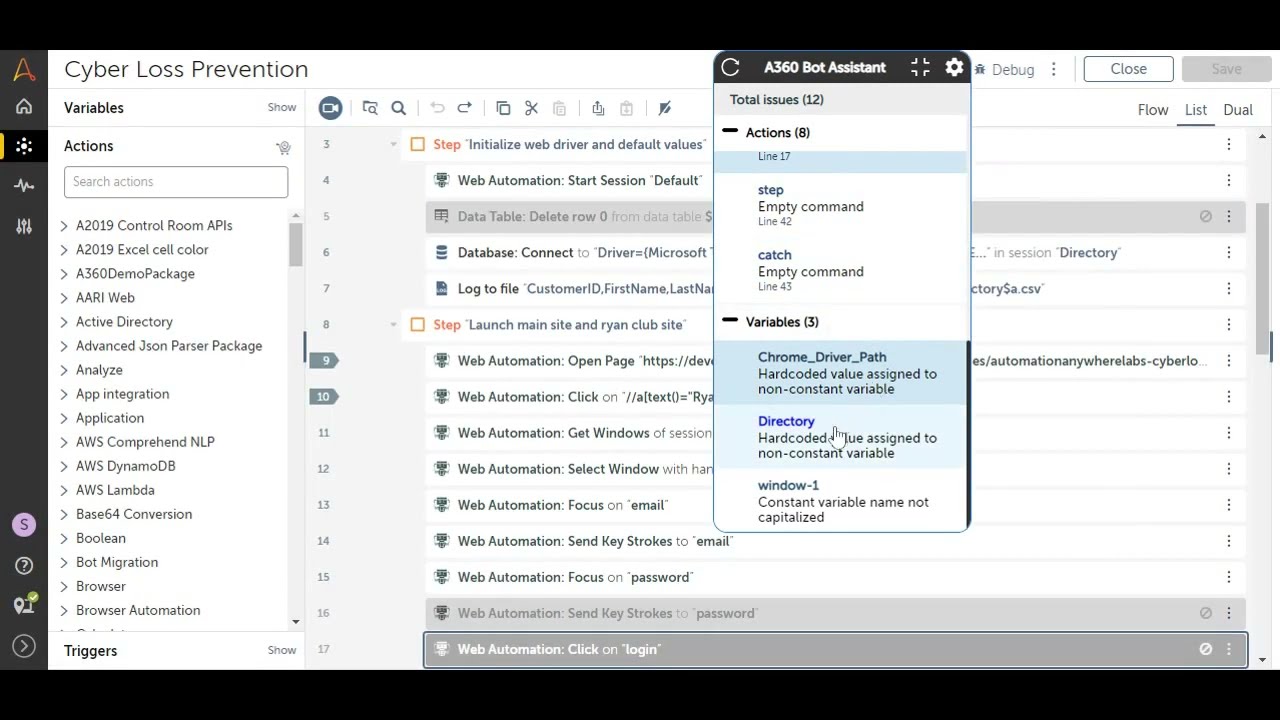Expand the Browser Automation package
Viewport: 1280px width, 720px height.
(64, 610)
